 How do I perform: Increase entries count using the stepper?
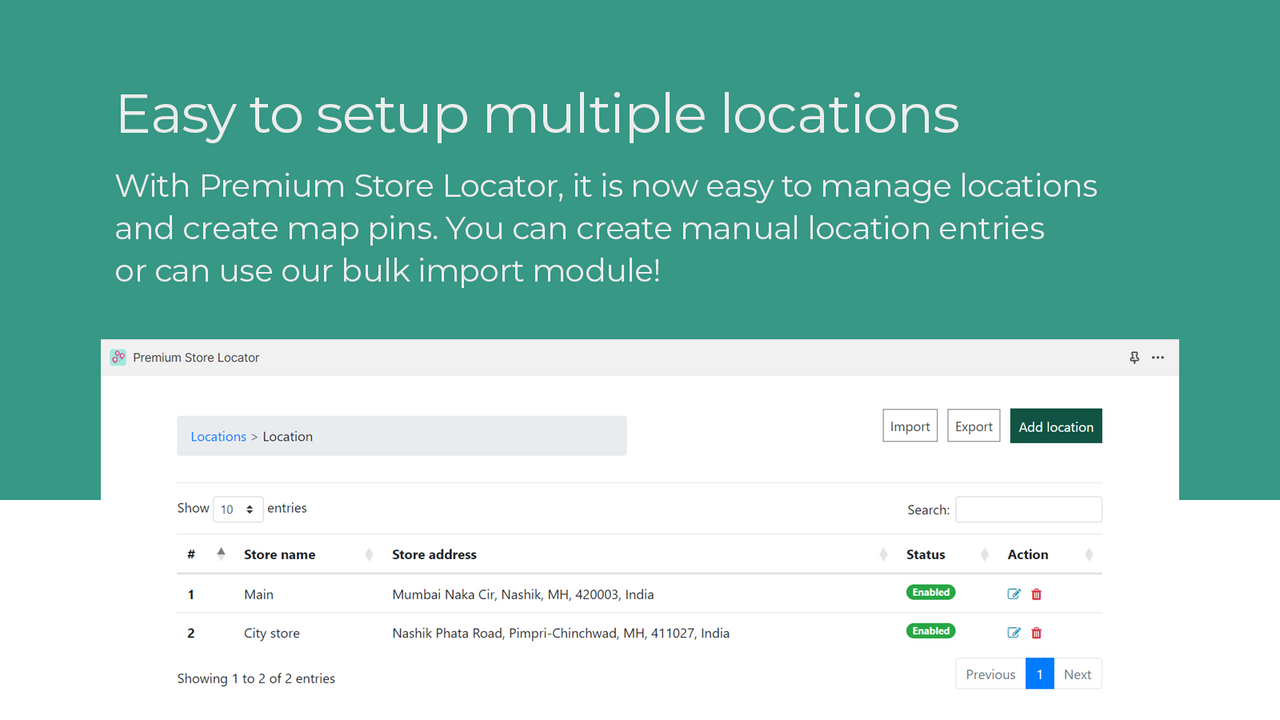click(252, 505)
